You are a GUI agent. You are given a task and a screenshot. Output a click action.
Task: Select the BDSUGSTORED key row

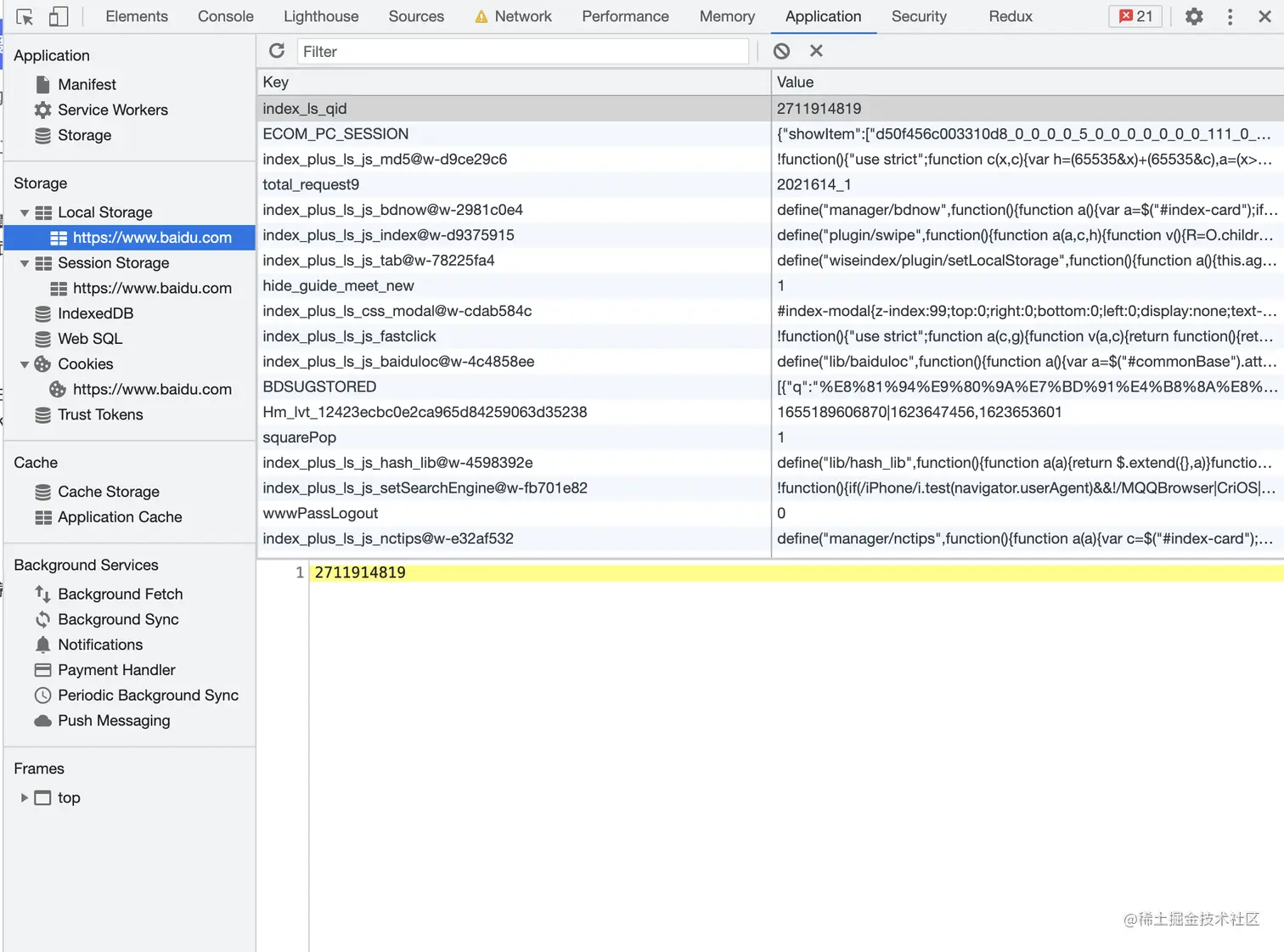pos(319,386)
